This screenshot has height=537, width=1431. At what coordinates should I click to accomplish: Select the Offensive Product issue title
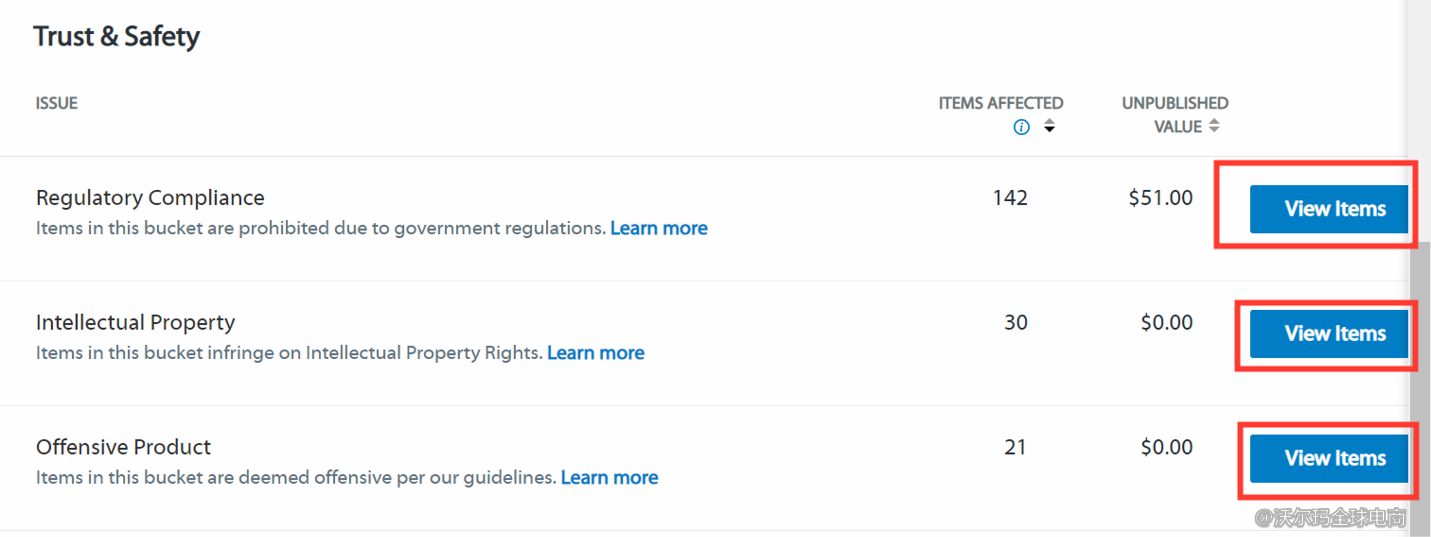coord(124,447)
